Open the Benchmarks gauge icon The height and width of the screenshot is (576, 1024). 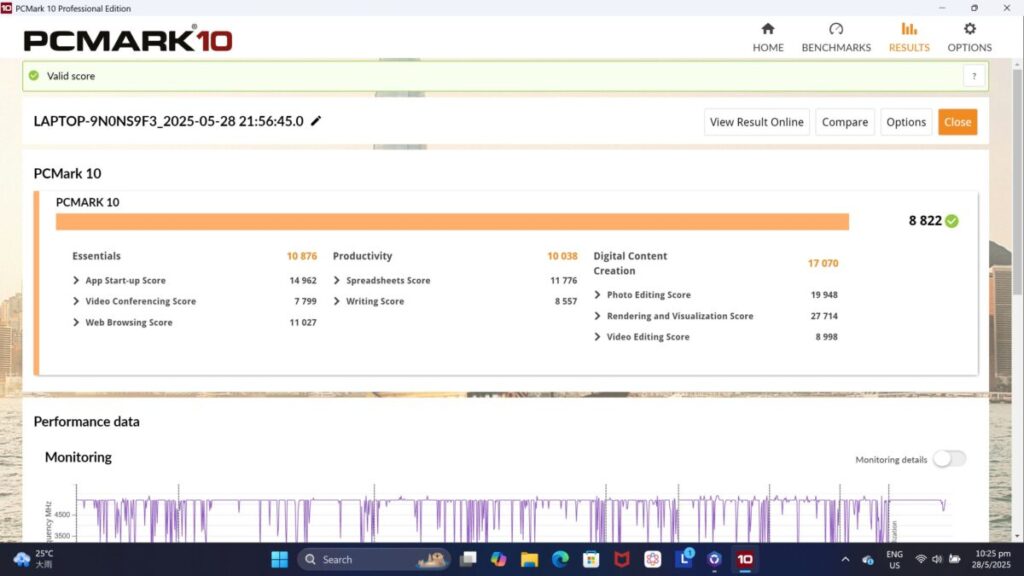836,29
